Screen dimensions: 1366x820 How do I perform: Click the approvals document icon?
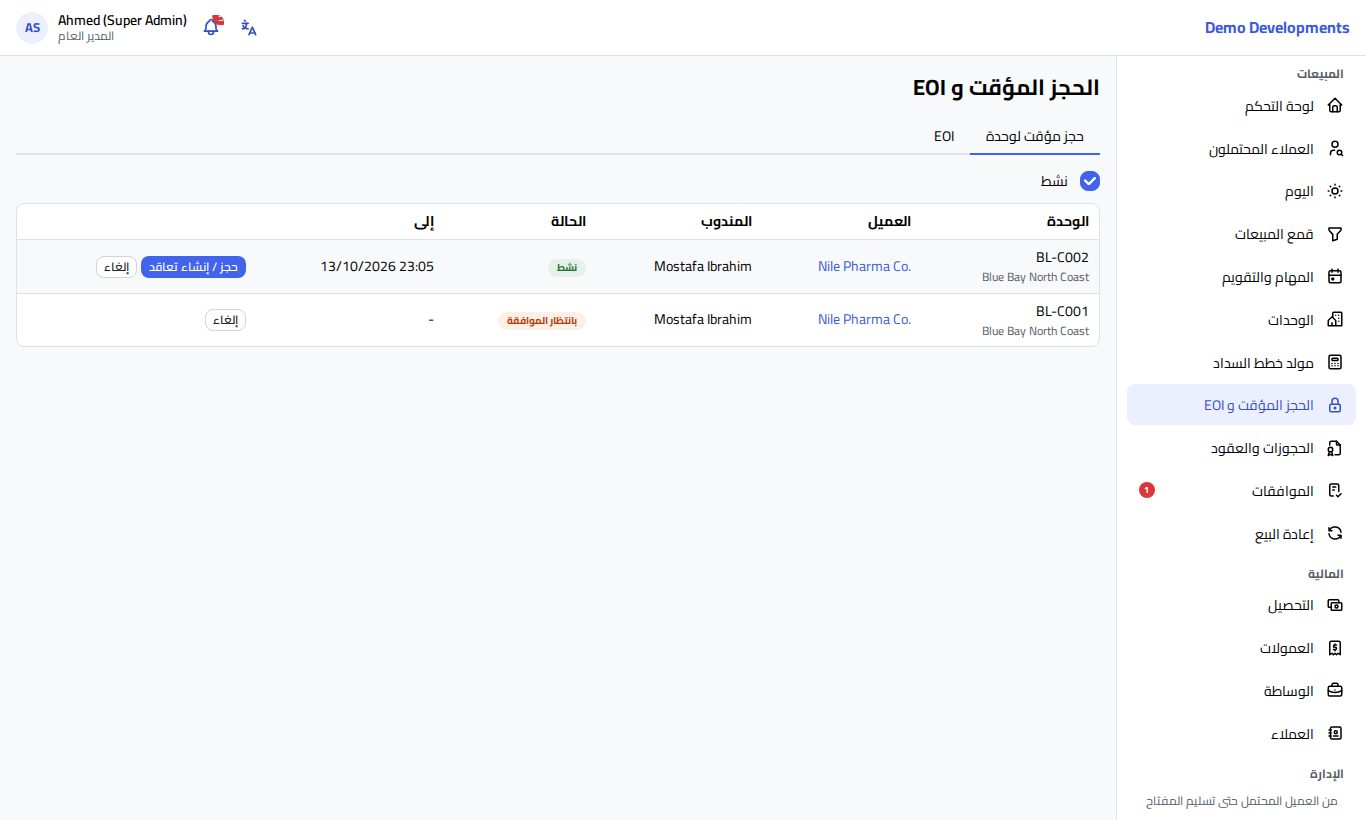point(1334,491)
